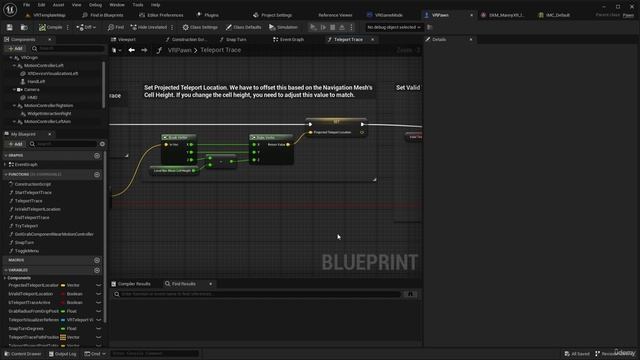Select the TryTeleport function
The image size is (640, 360).
[26, 226]
